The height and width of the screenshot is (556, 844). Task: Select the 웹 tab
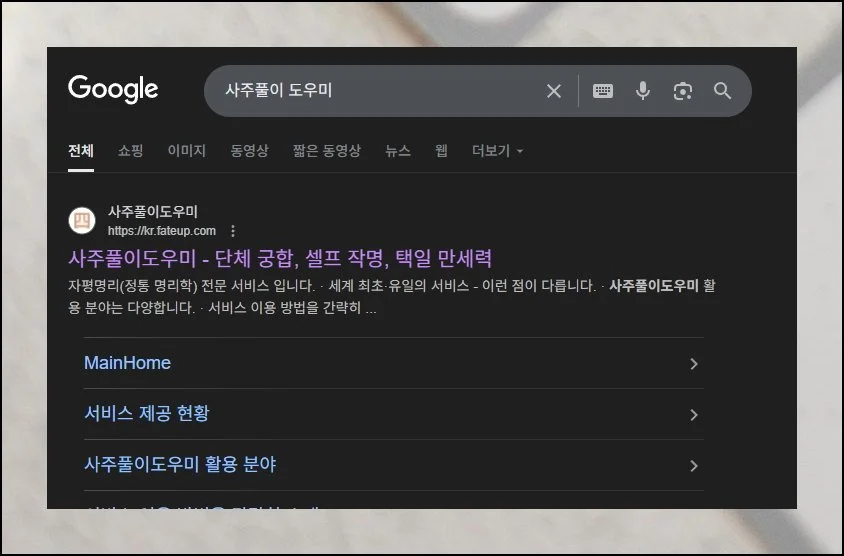coord(441,151)
